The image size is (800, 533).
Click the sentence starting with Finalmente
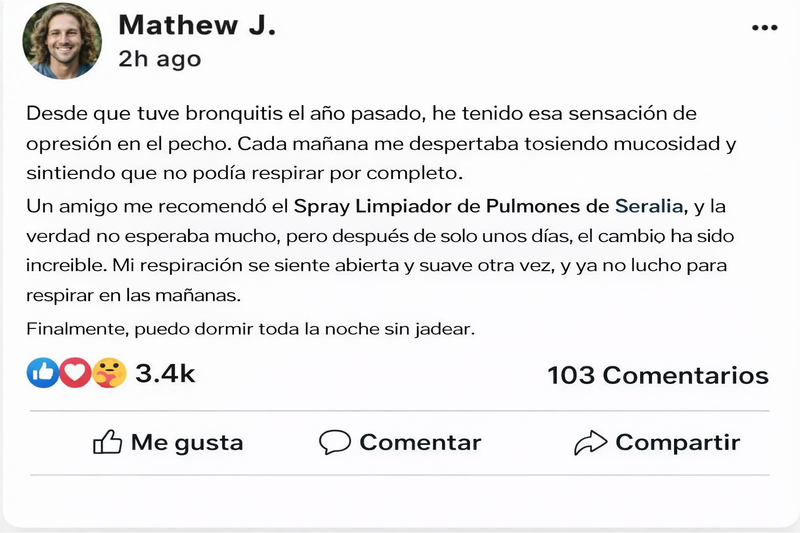(250, 328)
